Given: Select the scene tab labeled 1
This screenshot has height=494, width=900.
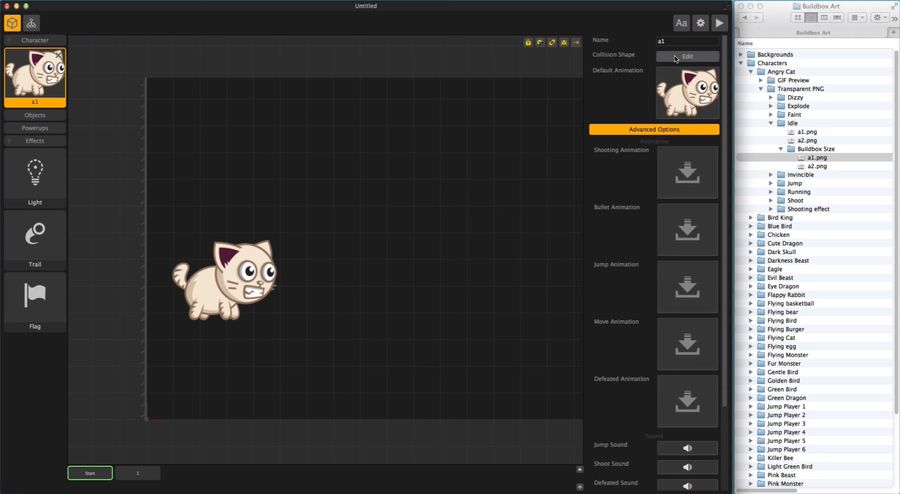Looking at the screenshot, I should tap(138, 473).
